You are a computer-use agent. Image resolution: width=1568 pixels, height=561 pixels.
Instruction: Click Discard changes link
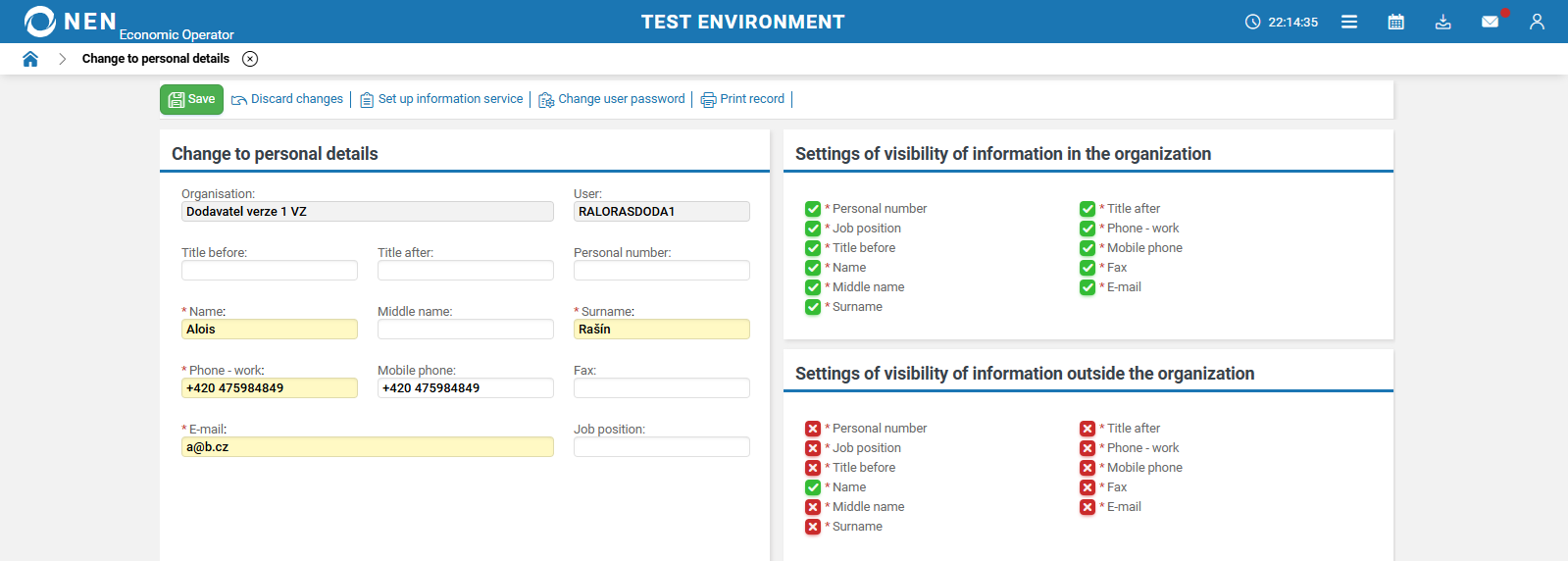tap(287, 99)
